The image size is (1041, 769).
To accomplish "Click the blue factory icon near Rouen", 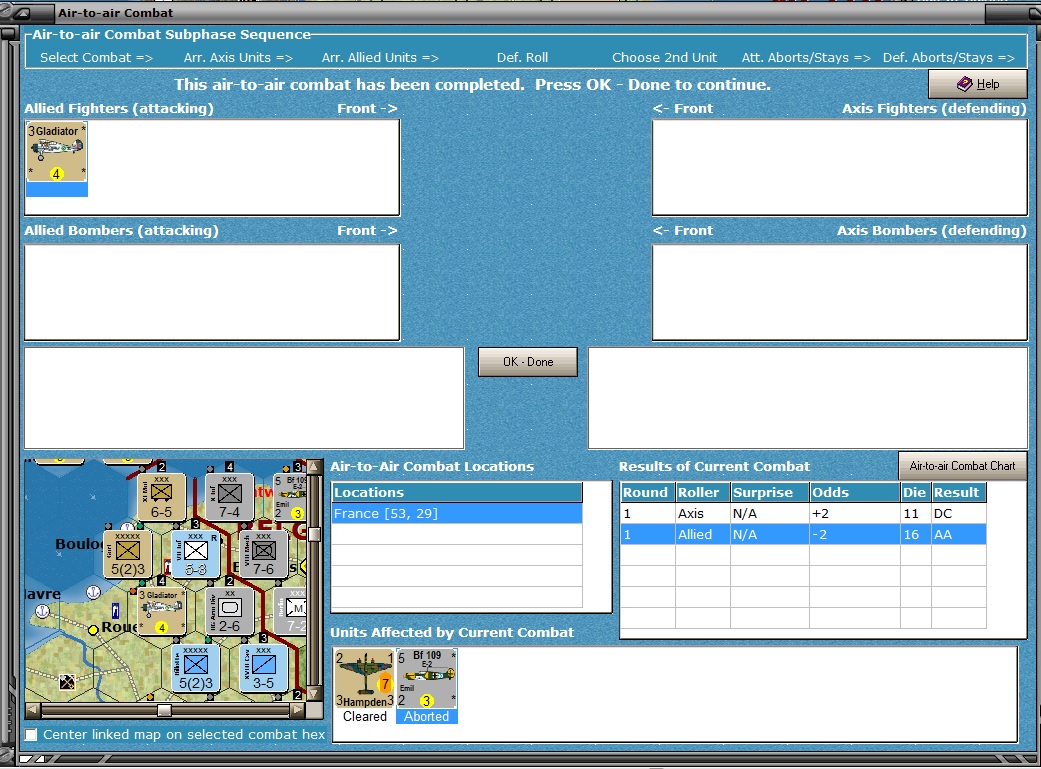I will pos(116,610).
